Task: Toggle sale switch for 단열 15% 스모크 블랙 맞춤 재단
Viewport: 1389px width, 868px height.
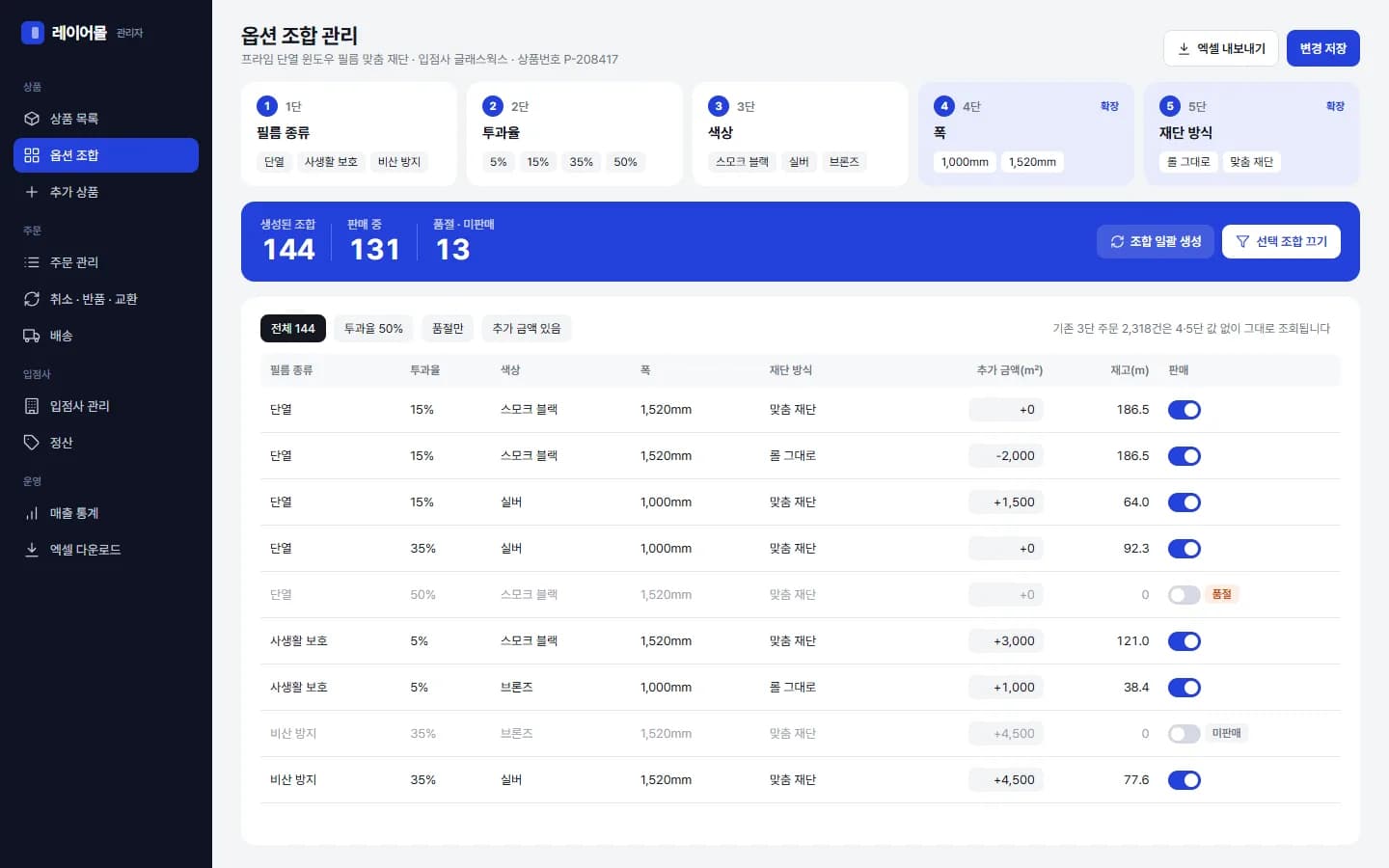Action: [x=1185, y=410]
